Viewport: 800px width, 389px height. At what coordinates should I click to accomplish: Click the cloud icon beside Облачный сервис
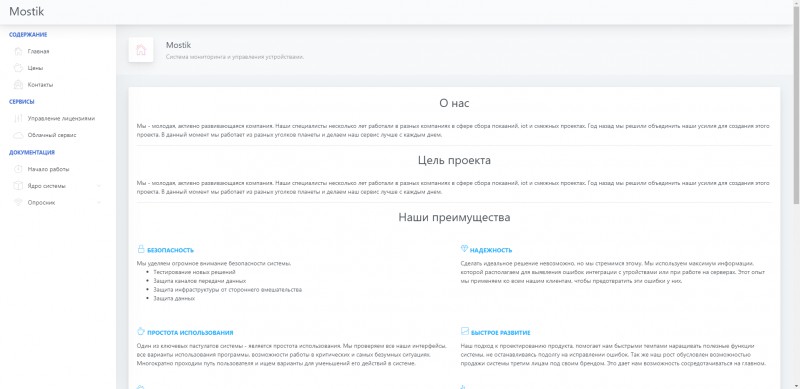18,135
